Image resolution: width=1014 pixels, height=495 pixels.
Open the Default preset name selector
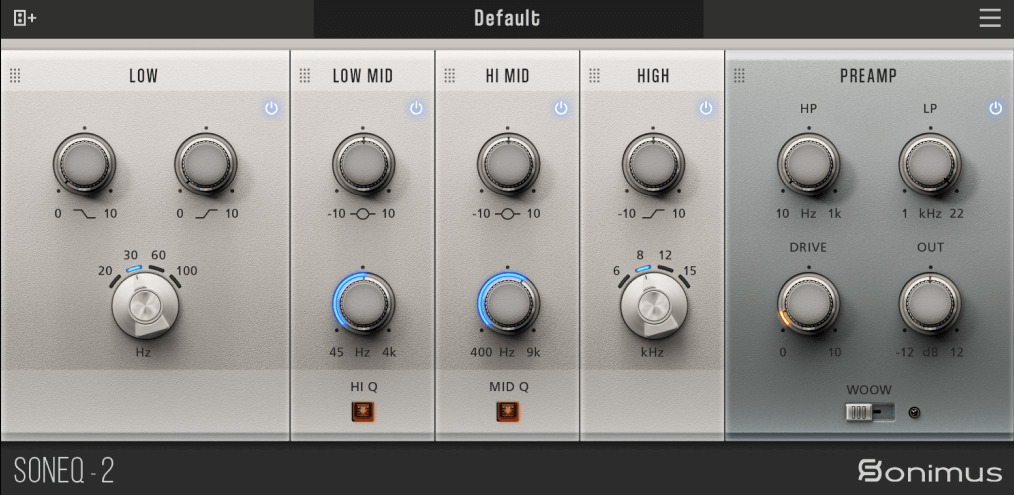click(x=508, y=19)
